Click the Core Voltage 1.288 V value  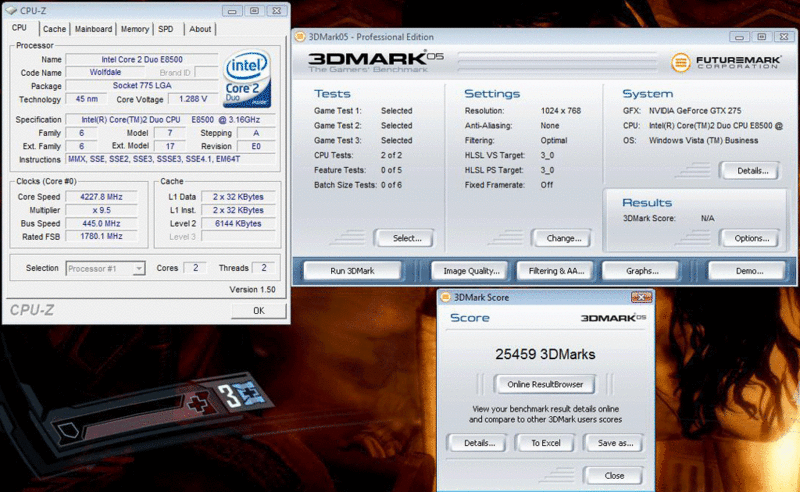click(x=193, y=99)
